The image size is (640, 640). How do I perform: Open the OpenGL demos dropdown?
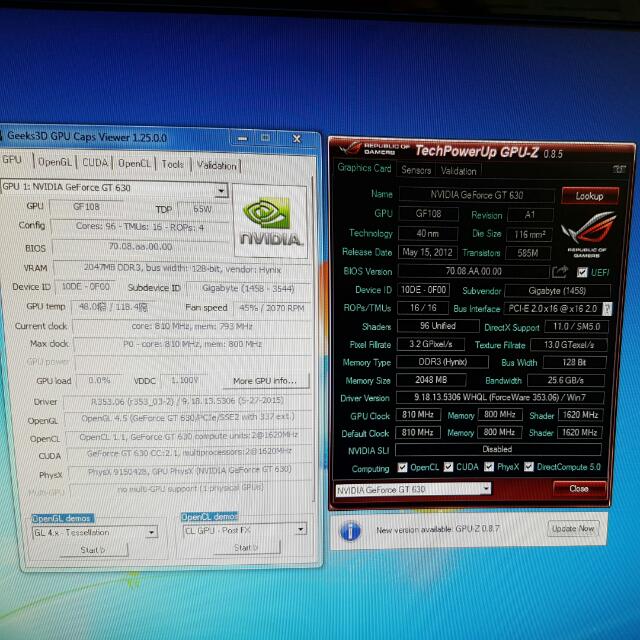click(151, 532)
